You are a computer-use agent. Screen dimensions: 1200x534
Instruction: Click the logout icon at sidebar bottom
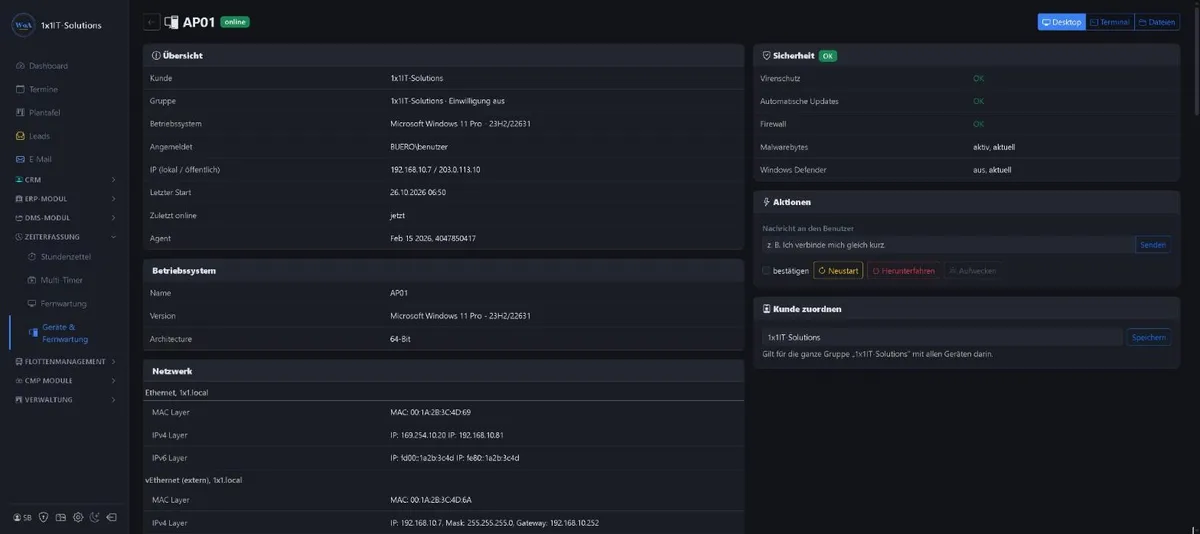[111, 517]
